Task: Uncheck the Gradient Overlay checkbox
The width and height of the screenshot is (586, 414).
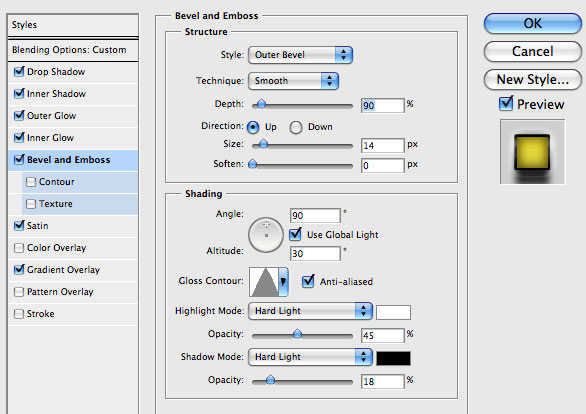Action: point(19,270)
